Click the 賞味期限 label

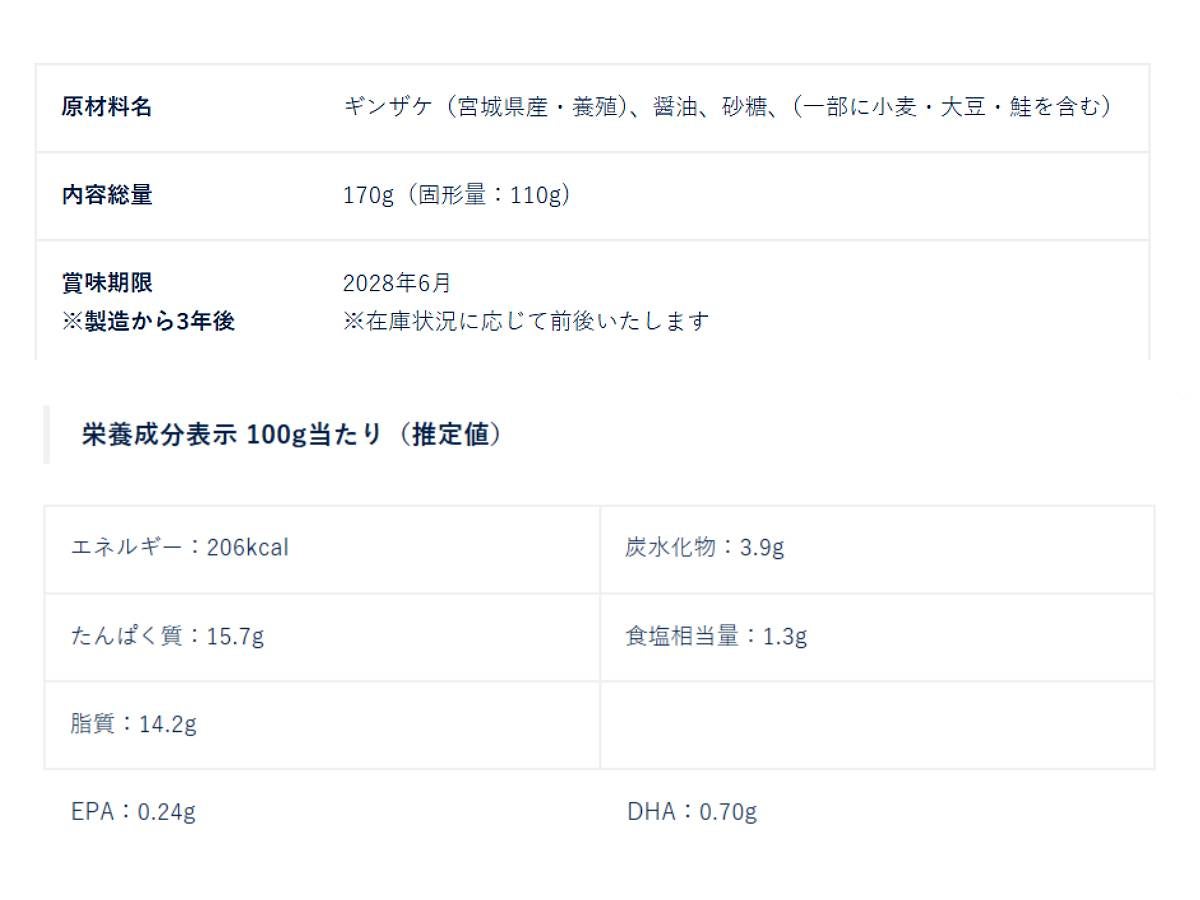[x=107, y=283]
